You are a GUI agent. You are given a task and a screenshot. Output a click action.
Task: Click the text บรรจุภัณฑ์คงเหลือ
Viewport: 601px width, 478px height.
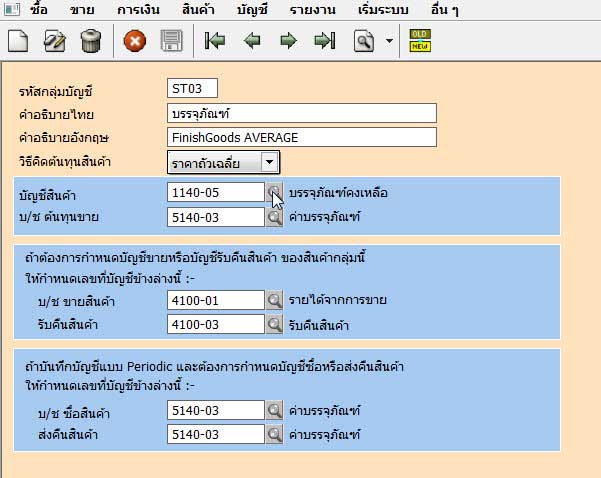[338, 193]
